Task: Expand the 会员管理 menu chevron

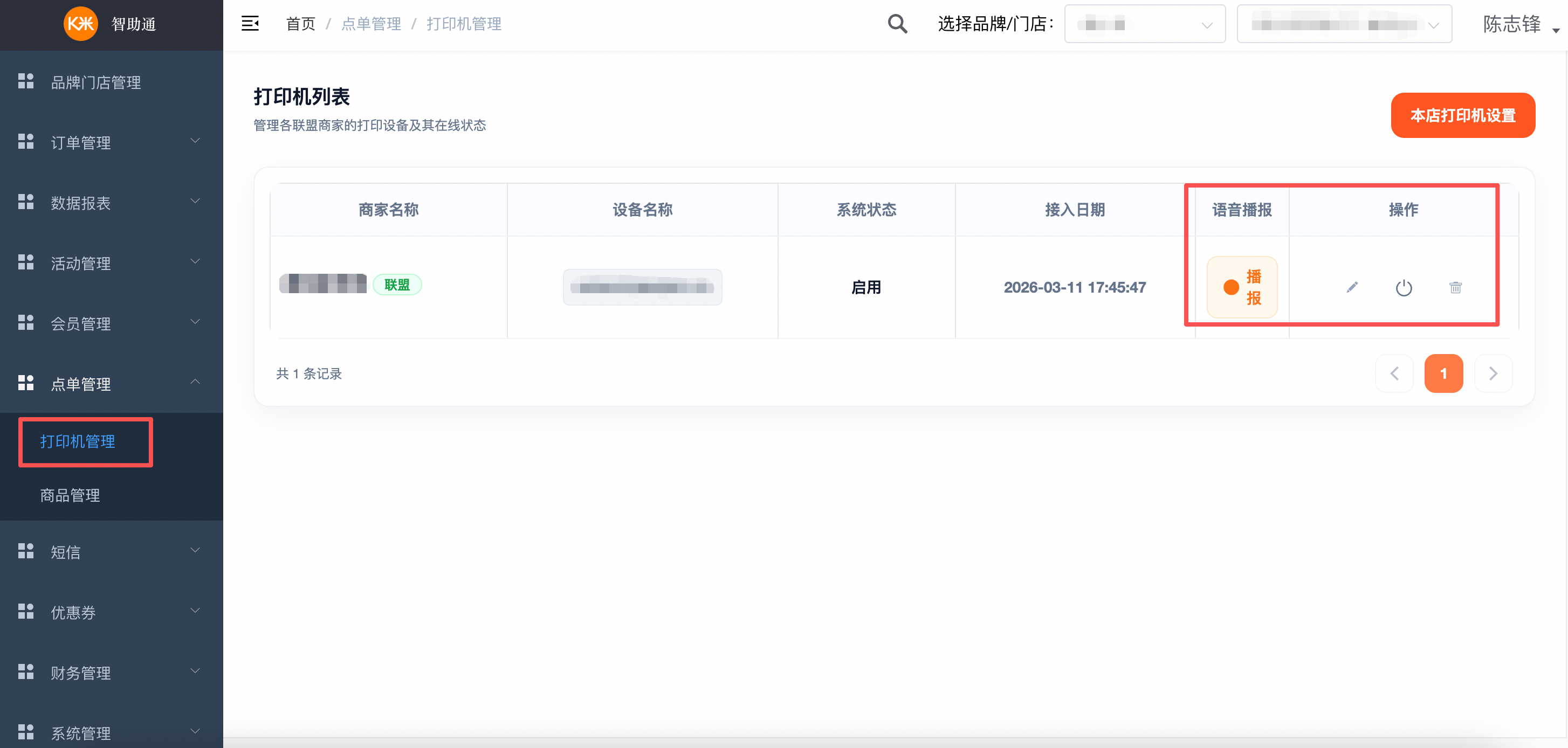Action: pyautogui.click(x=195, y=322)
